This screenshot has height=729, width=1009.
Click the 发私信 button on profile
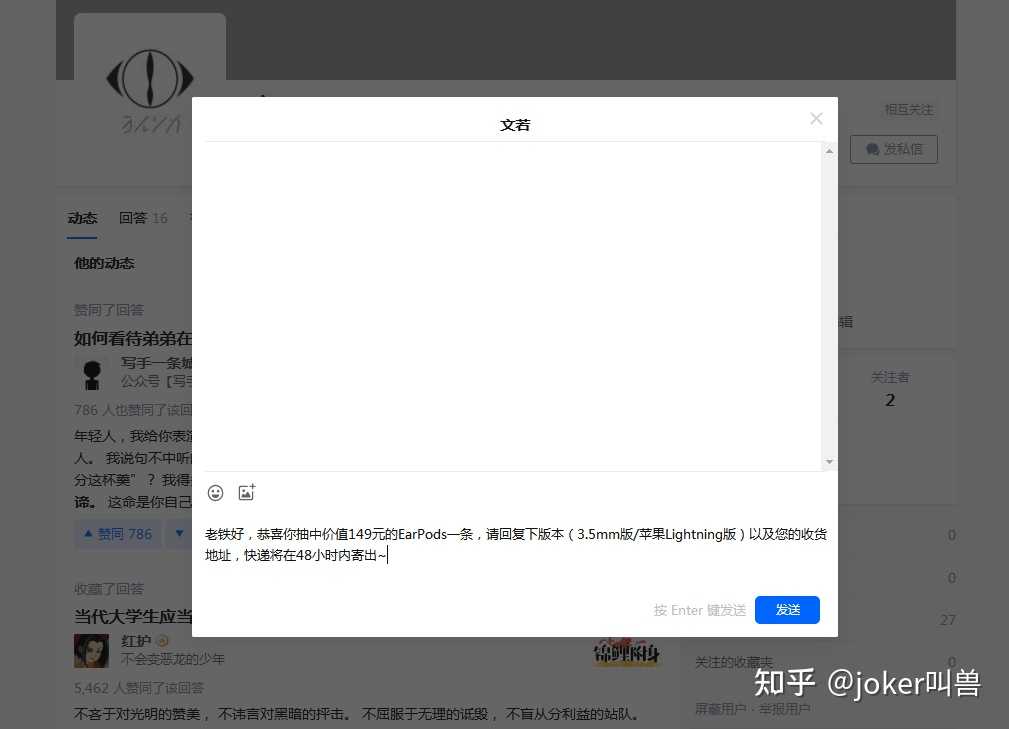point(893,149)
